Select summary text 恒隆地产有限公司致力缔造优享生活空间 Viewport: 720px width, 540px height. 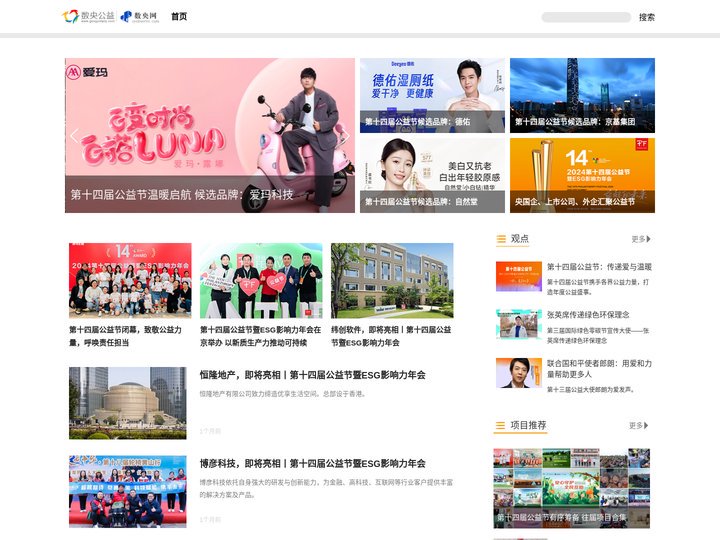click(282, 394)
